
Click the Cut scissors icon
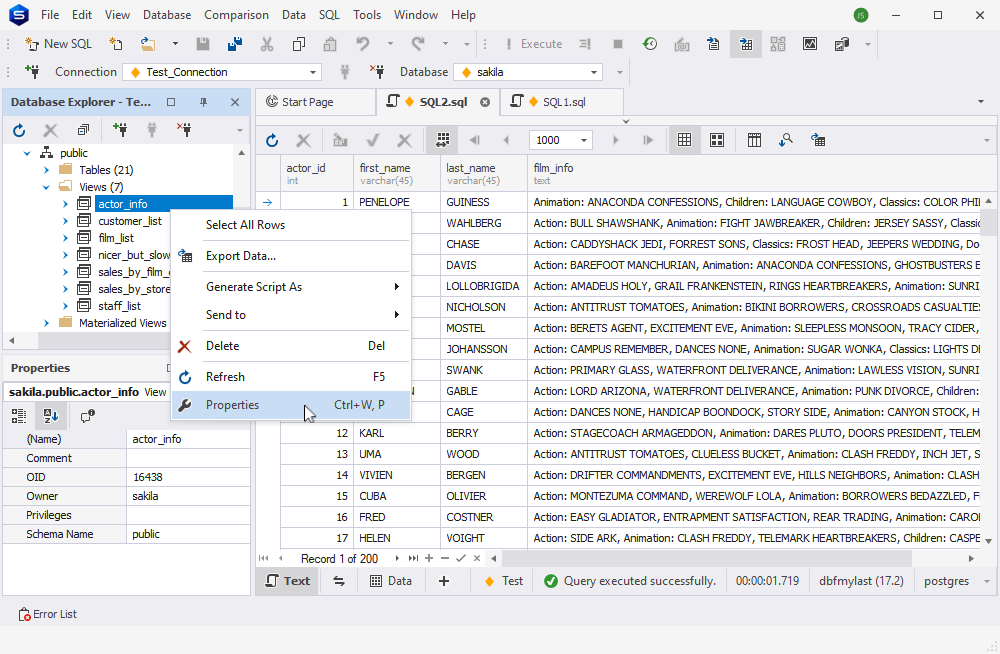point(267,44)
